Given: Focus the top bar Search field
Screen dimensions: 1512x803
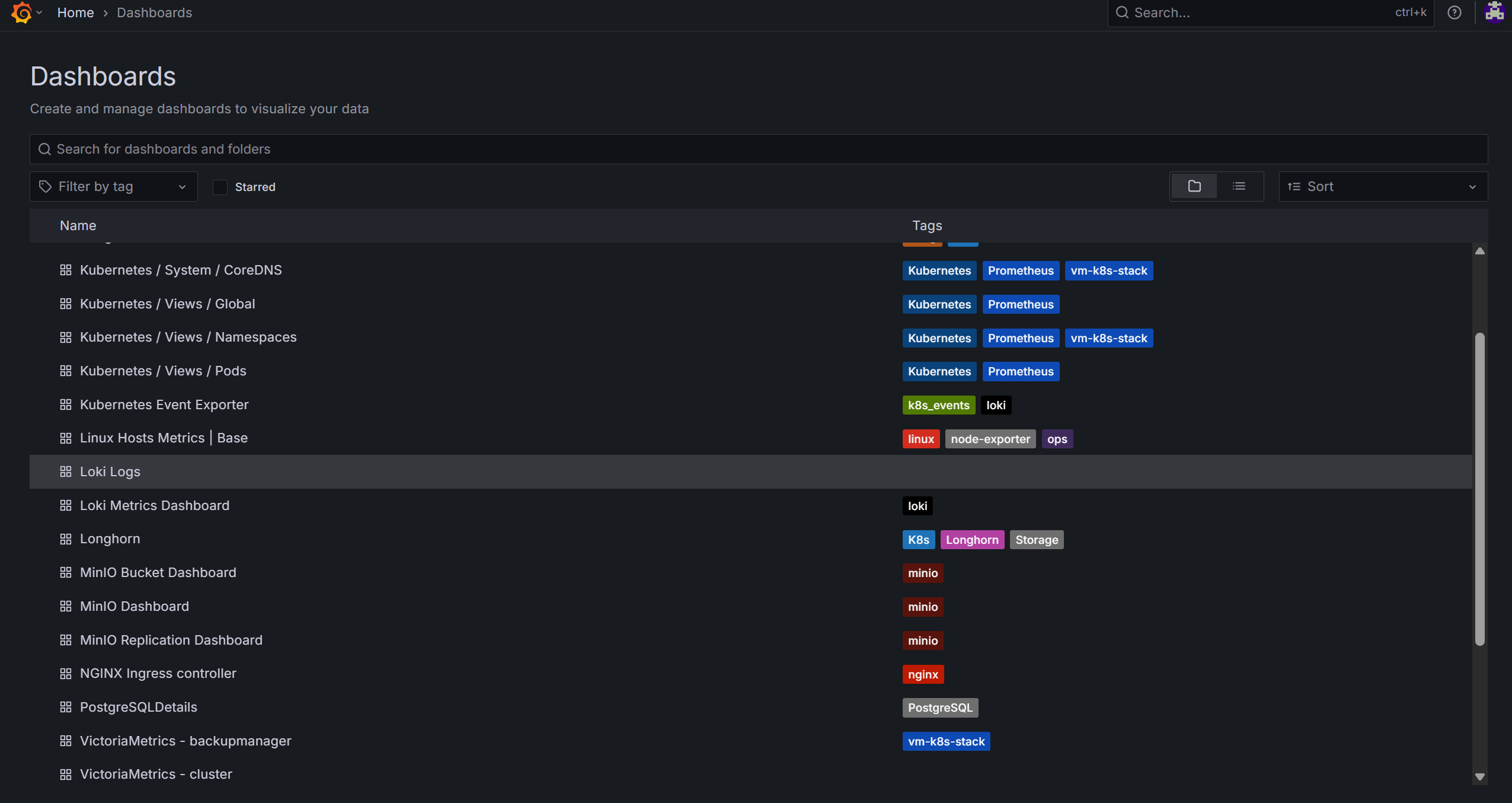Looking at the screenshot, I should [1271, 12].
